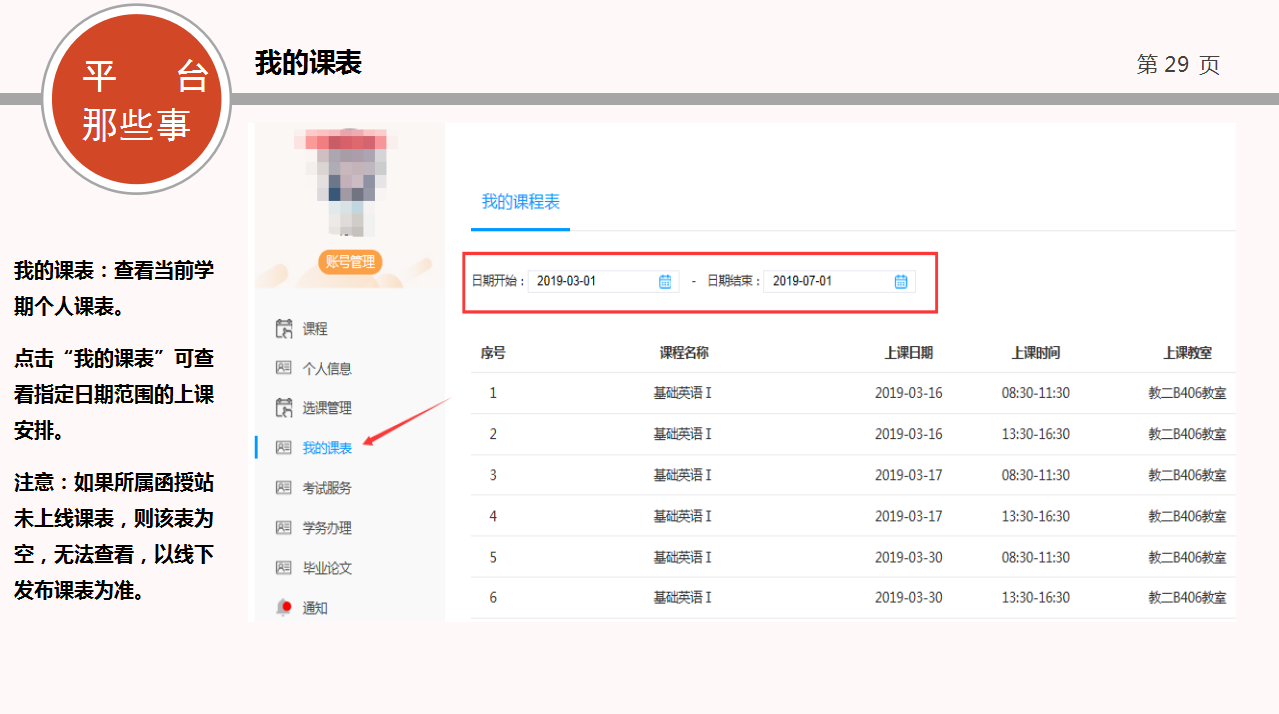Click the 考试服务 sidebar icon
This screenshot has height=714, width=1279.
283,488
